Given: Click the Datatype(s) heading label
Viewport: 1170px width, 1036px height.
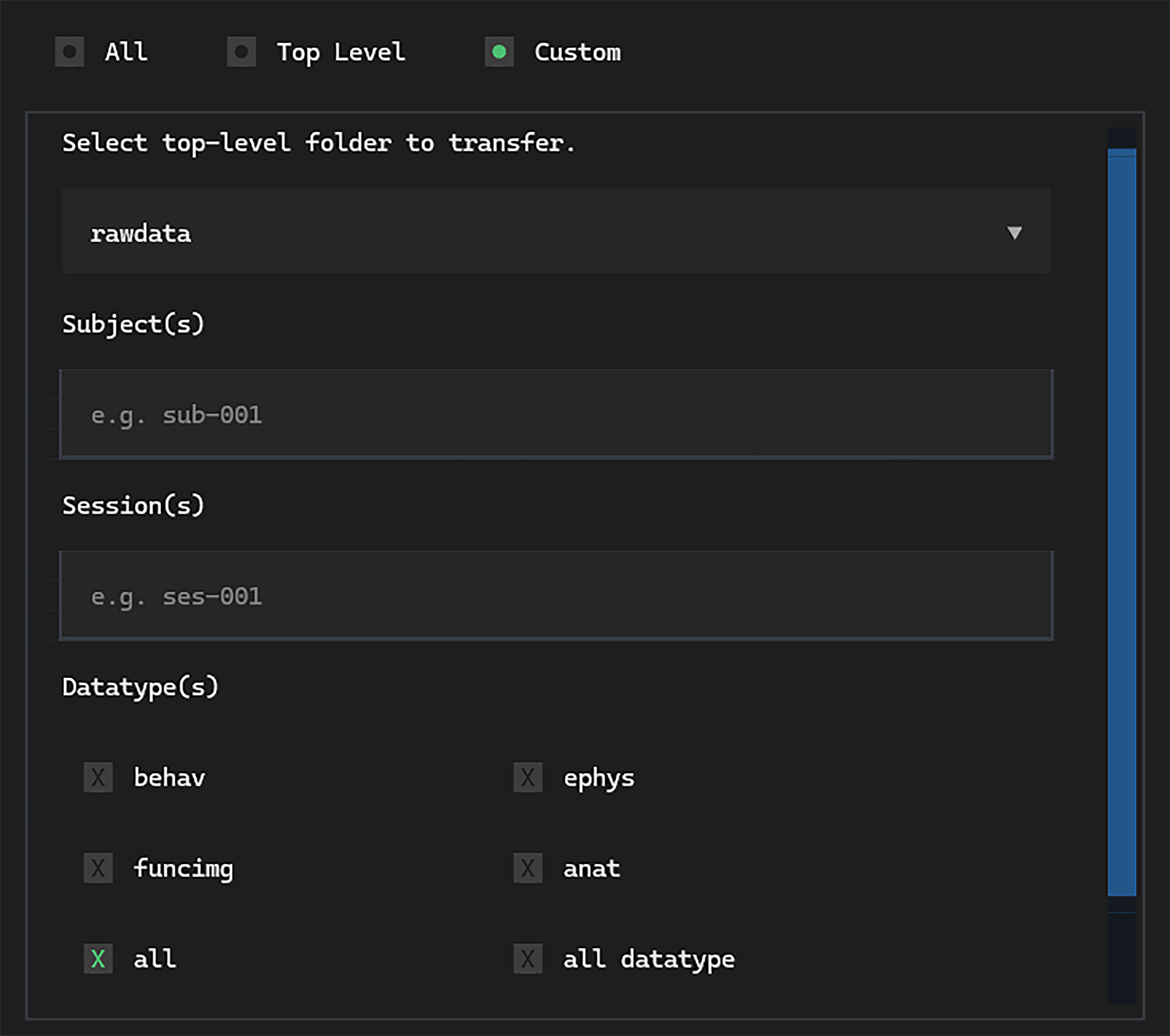Looking at the screenshot, I should [x=140, y=687].
